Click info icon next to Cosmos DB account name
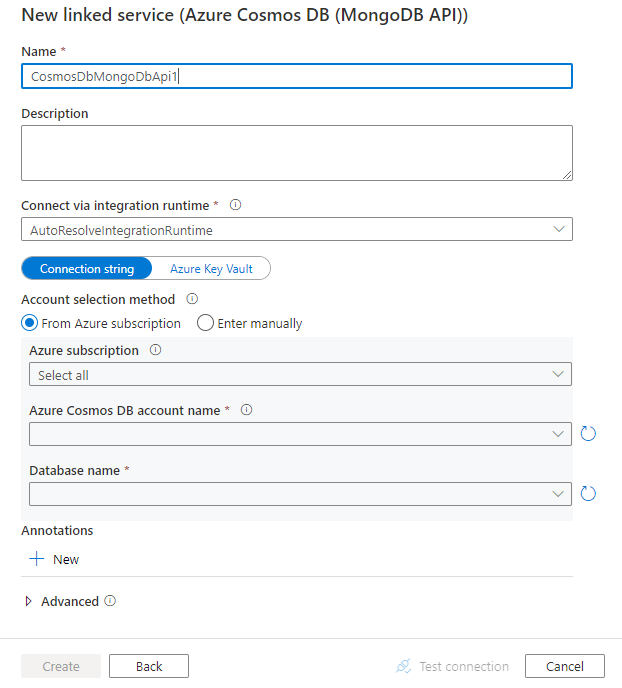Viewport: 622px width, 688px height. [x=247, y=410]
